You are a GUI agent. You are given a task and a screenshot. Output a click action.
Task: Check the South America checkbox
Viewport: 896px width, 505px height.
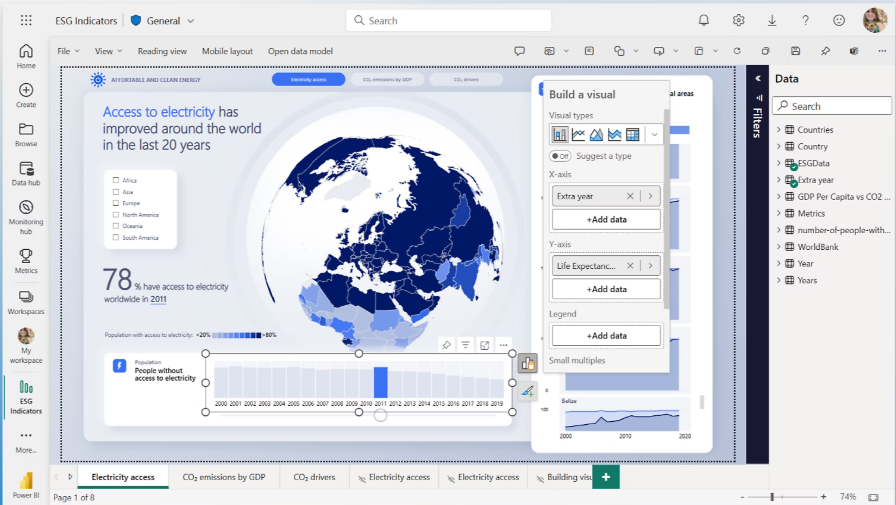pyautogui.click(x=116, y=237)
